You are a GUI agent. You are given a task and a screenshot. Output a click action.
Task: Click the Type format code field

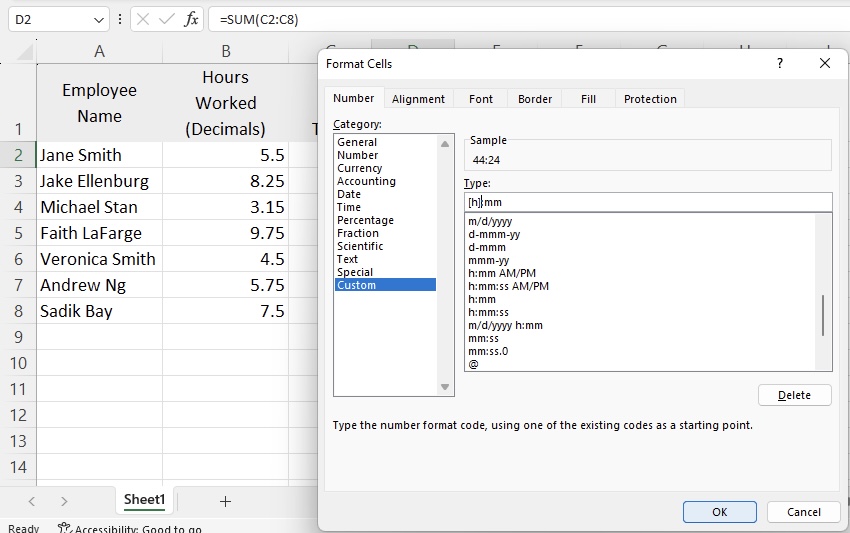coord(648,202)
